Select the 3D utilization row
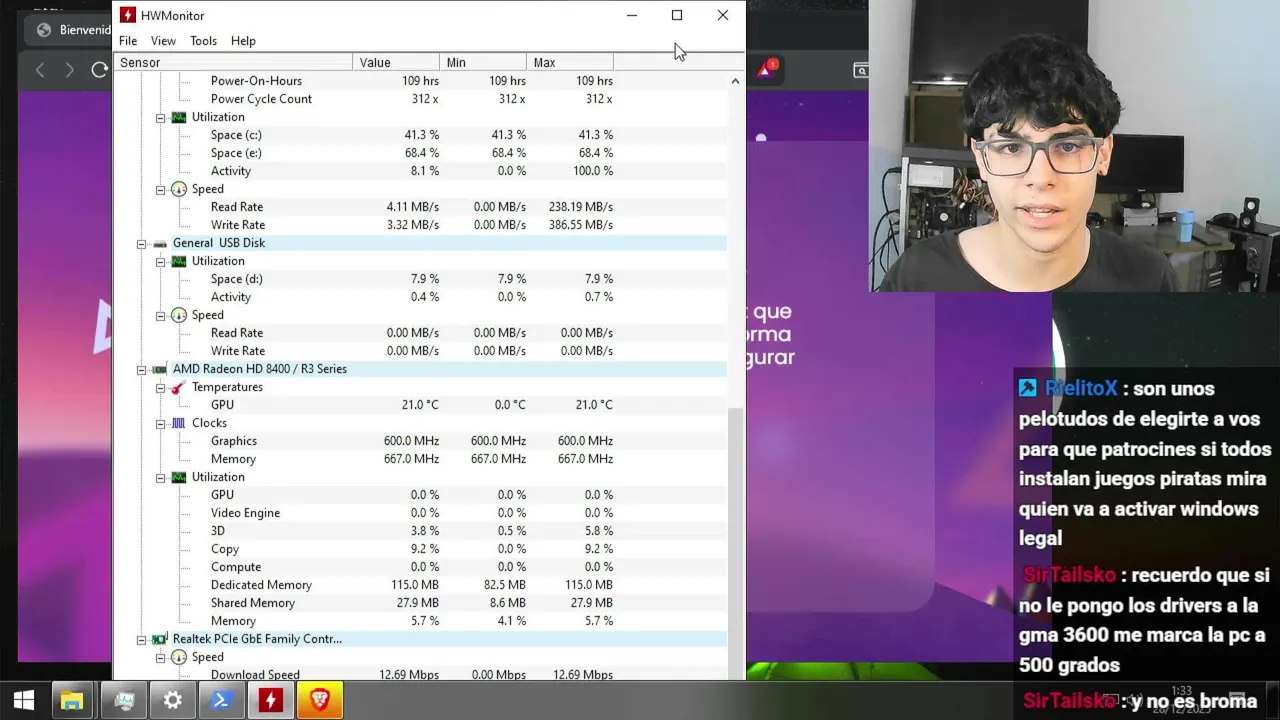This screenshot has height=720, width=1280. coord(420,531)
